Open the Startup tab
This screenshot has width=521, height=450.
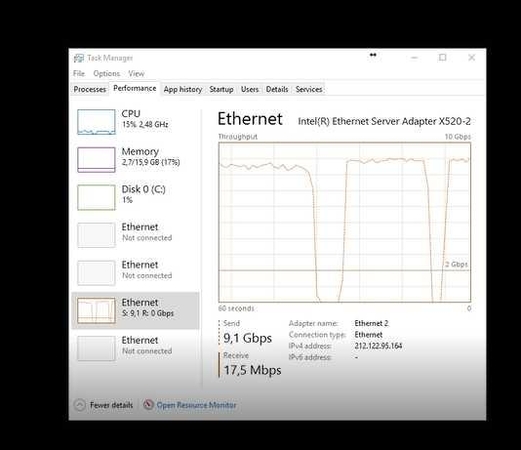(x=221, y=89)
